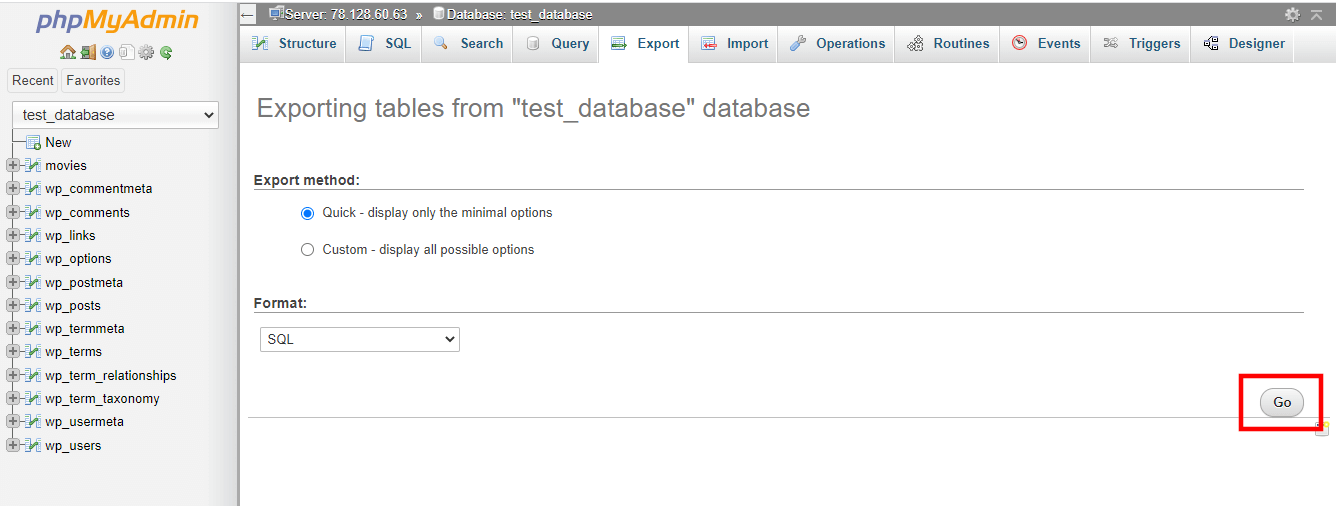The width and height of the screenshot is (1336, 506).
Task: Collapse the top menu using arrow icon
Action: tap(1317, 14)
